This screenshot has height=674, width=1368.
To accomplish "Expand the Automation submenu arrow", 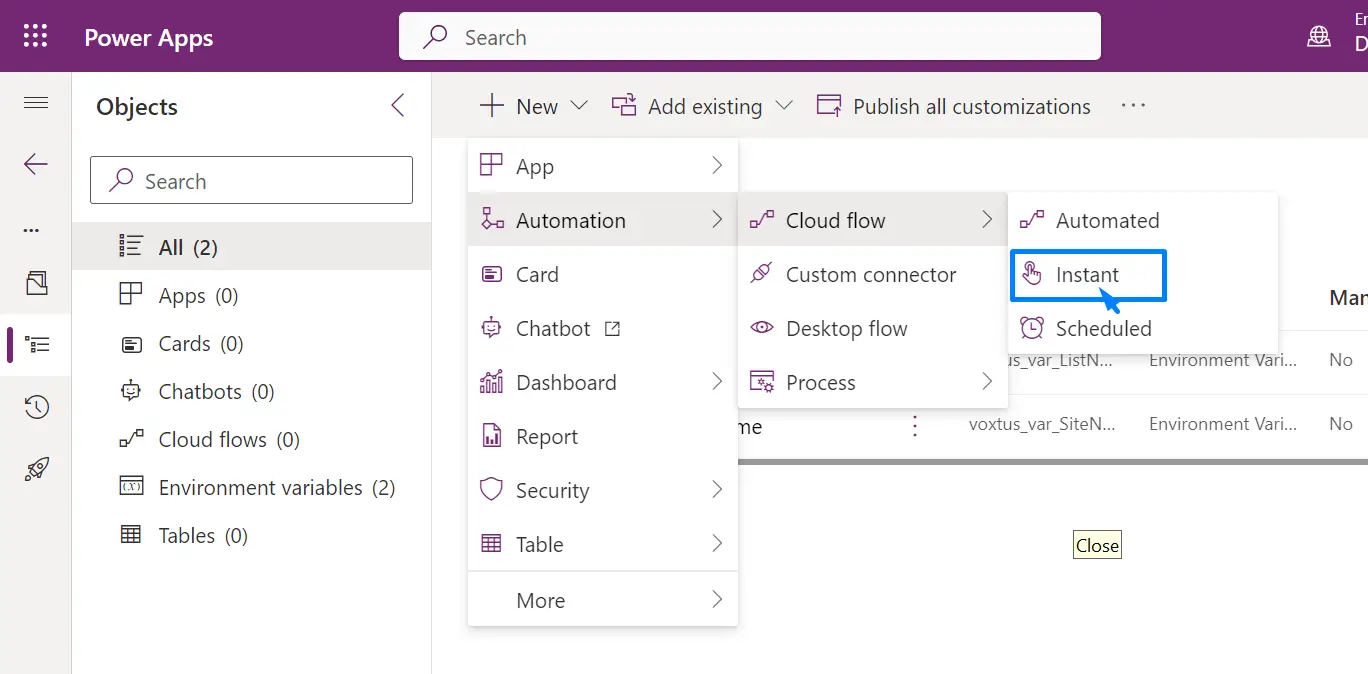I will pos(717,220).
